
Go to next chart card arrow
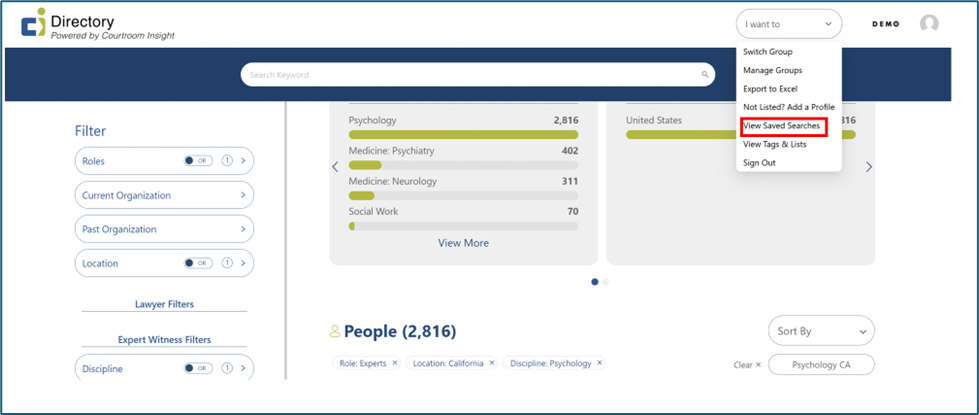(869, 167)
